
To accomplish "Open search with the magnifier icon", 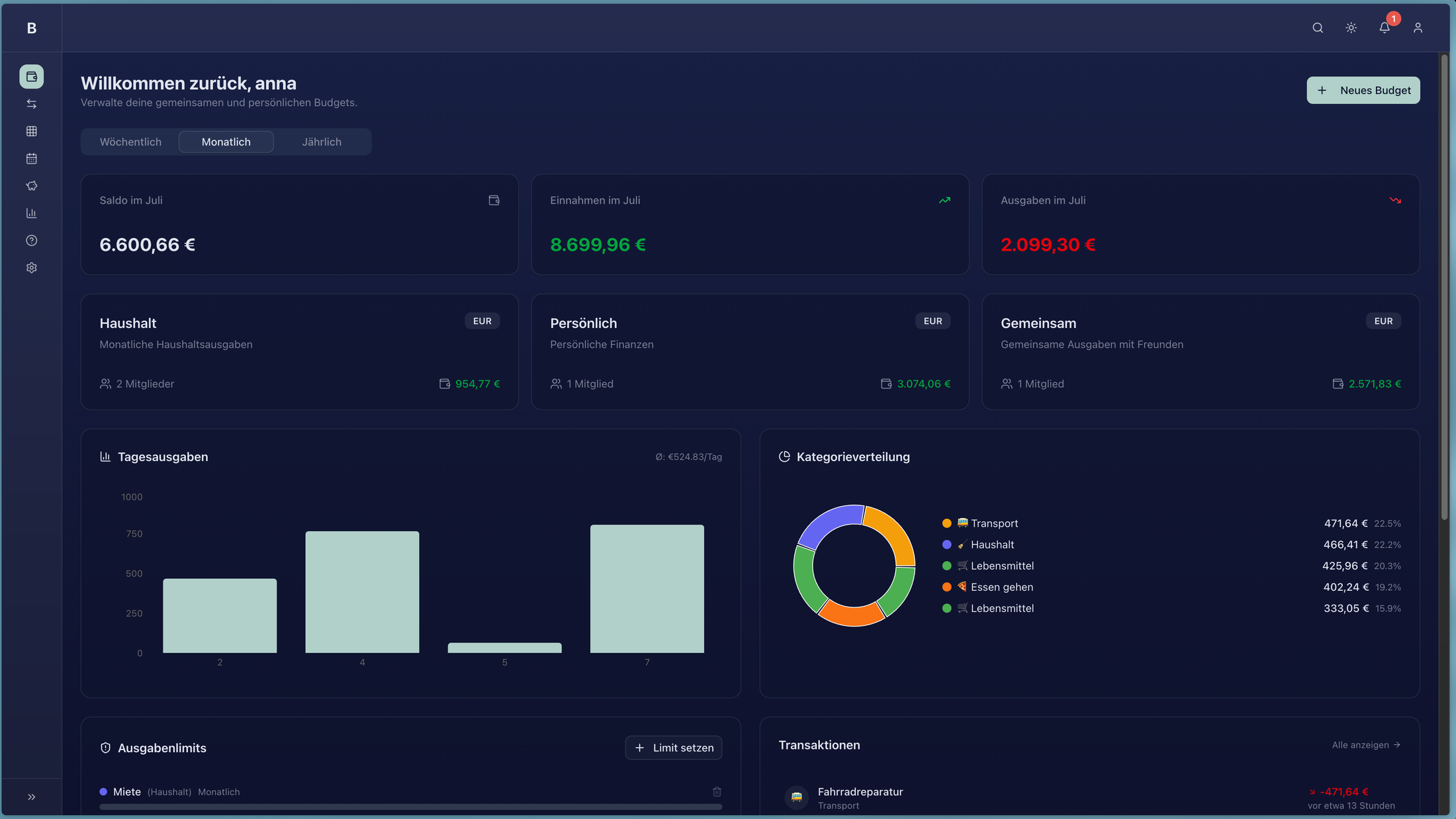I will pos(1318,28).
